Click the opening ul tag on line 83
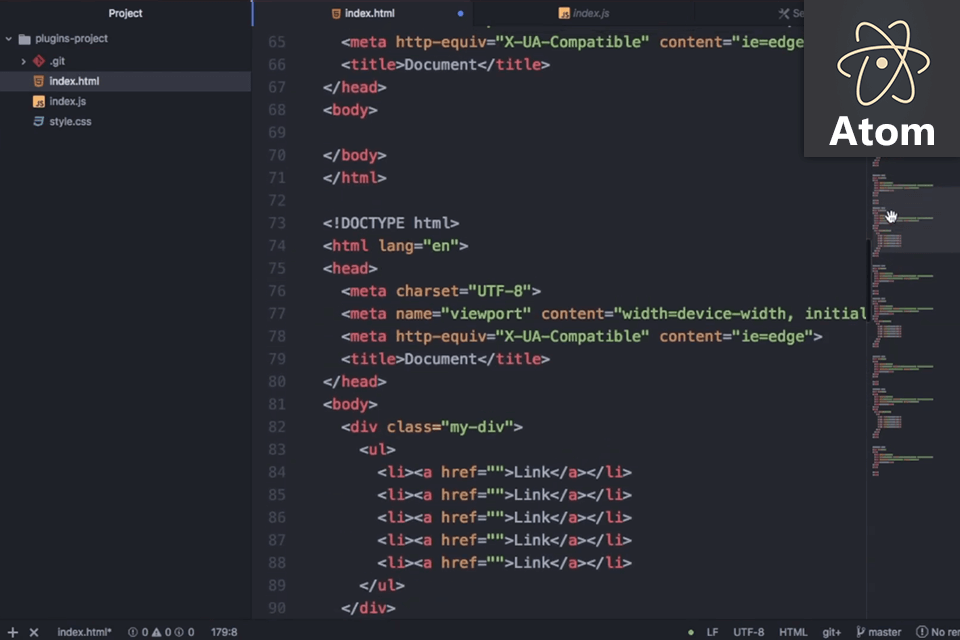The image size is (960, 640). point(377,450)
